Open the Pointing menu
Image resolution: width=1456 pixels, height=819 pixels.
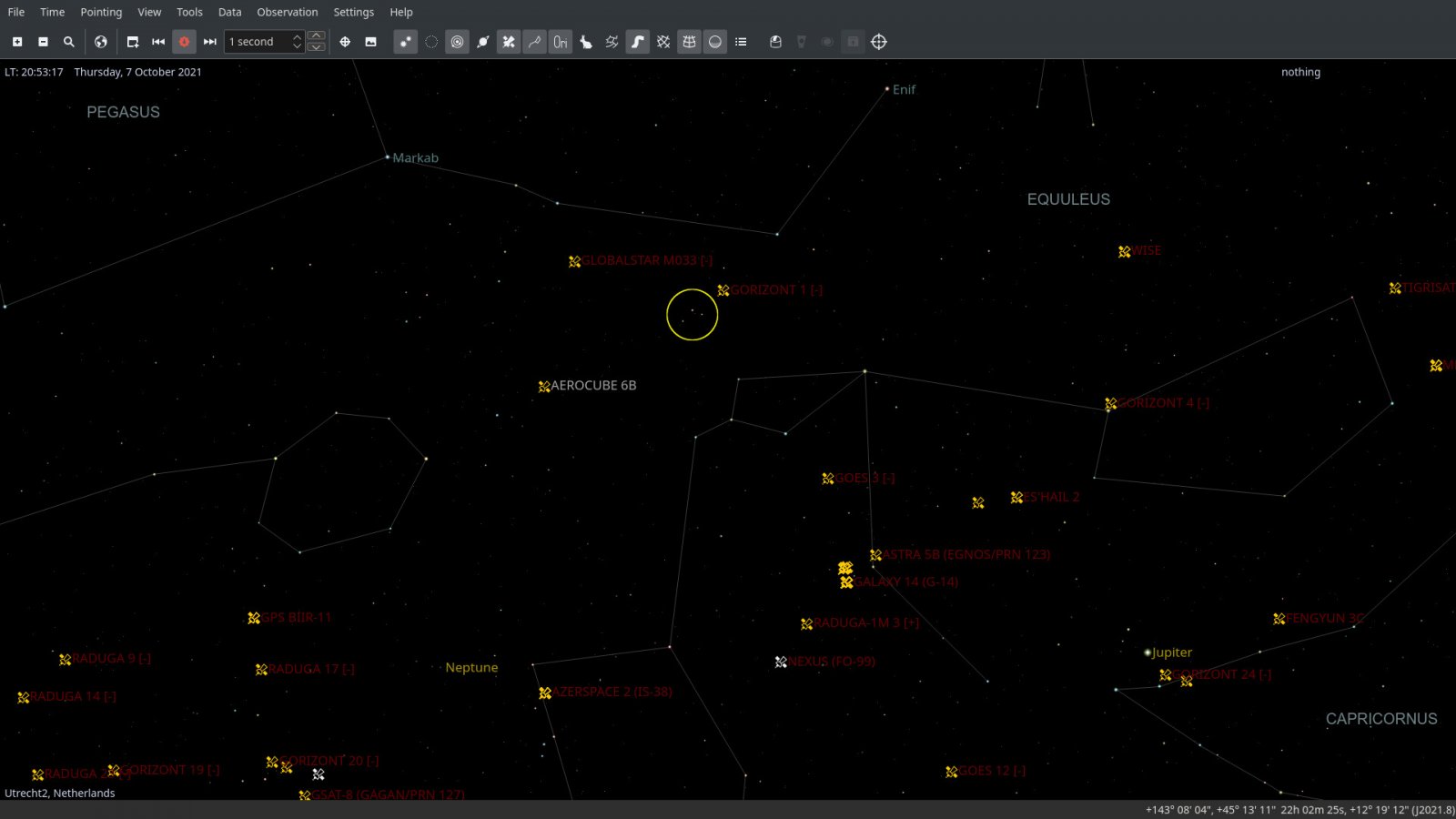coord(100,12)
